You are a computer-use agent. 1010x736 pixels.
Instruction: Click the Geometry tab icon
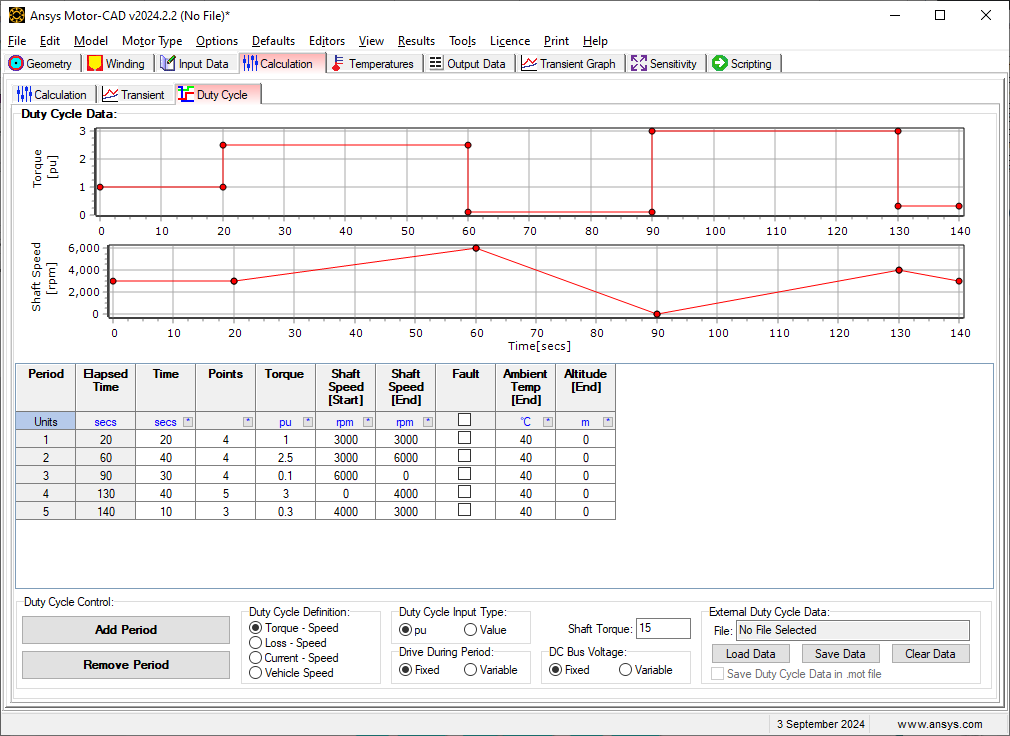[16, 63]
